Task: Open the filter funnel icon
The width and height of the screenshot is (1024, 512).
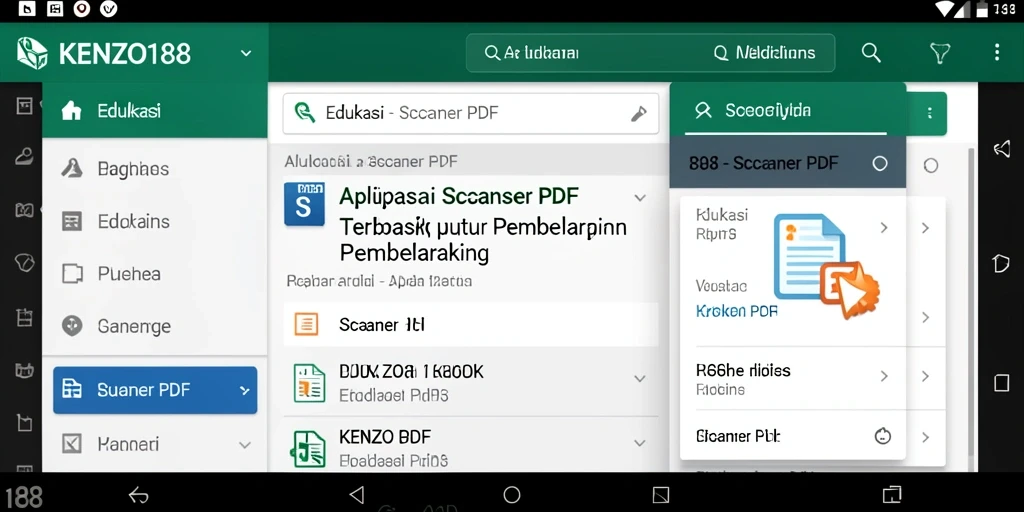Action: pyautogui.click(x=940, y=53)
